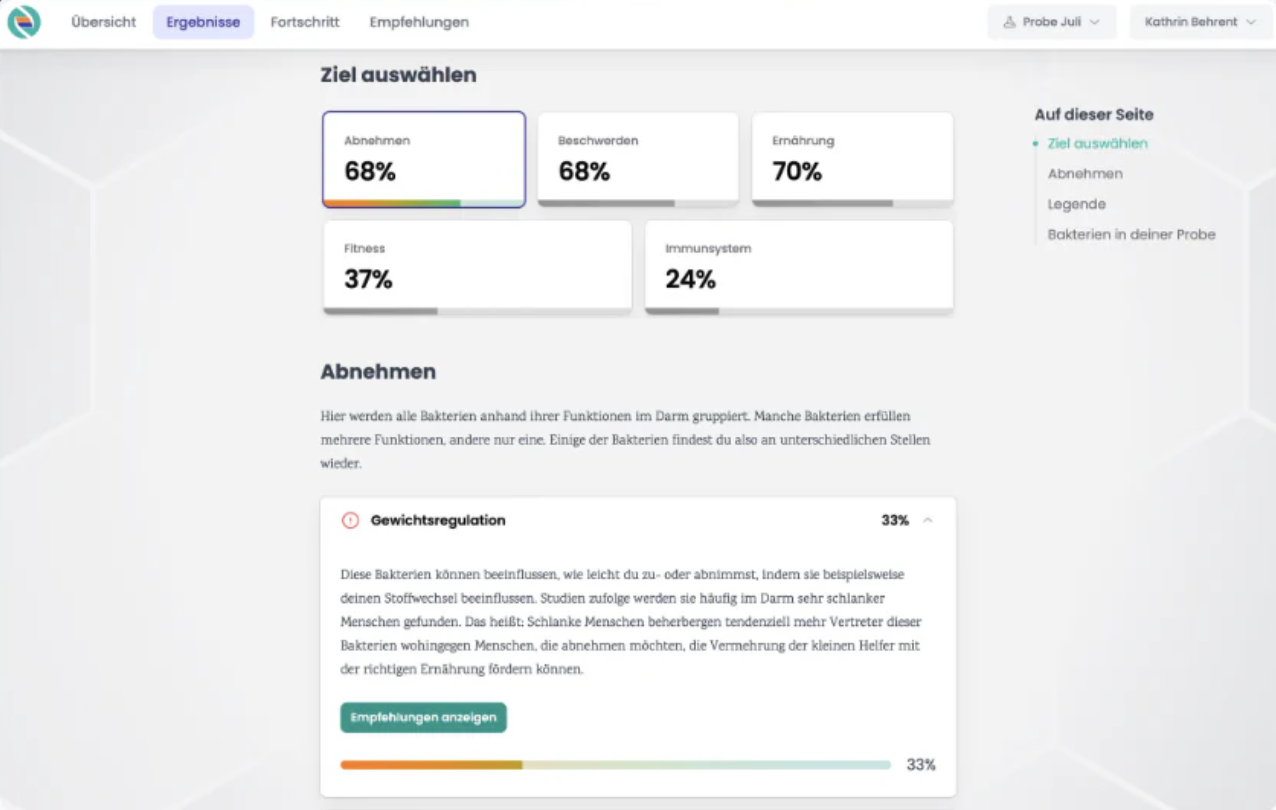The width and height of the screenshot is (1276, 810).
Task: Jump to Legende in page navigation
Action: click(1077, 204)
